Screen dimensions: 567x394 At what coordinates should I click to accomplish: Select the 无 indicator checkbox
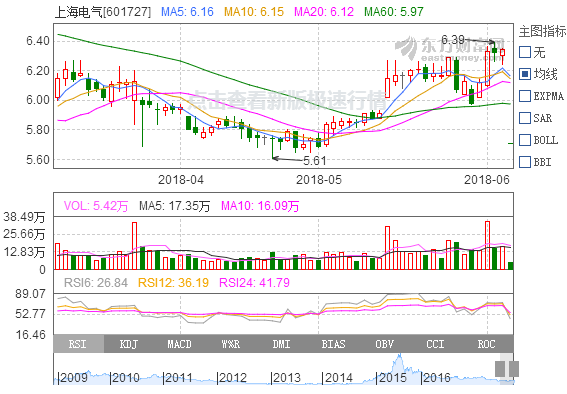pos(525,52)
